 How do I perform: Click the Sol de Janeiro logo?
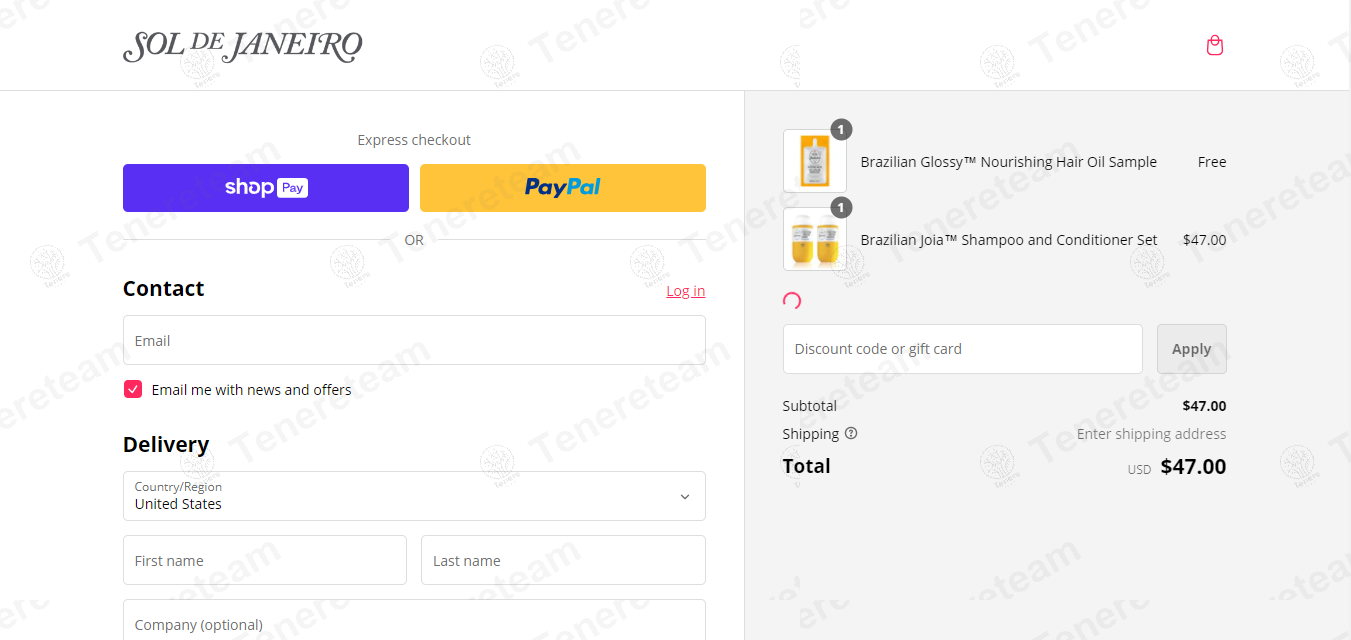coord(242,46)
